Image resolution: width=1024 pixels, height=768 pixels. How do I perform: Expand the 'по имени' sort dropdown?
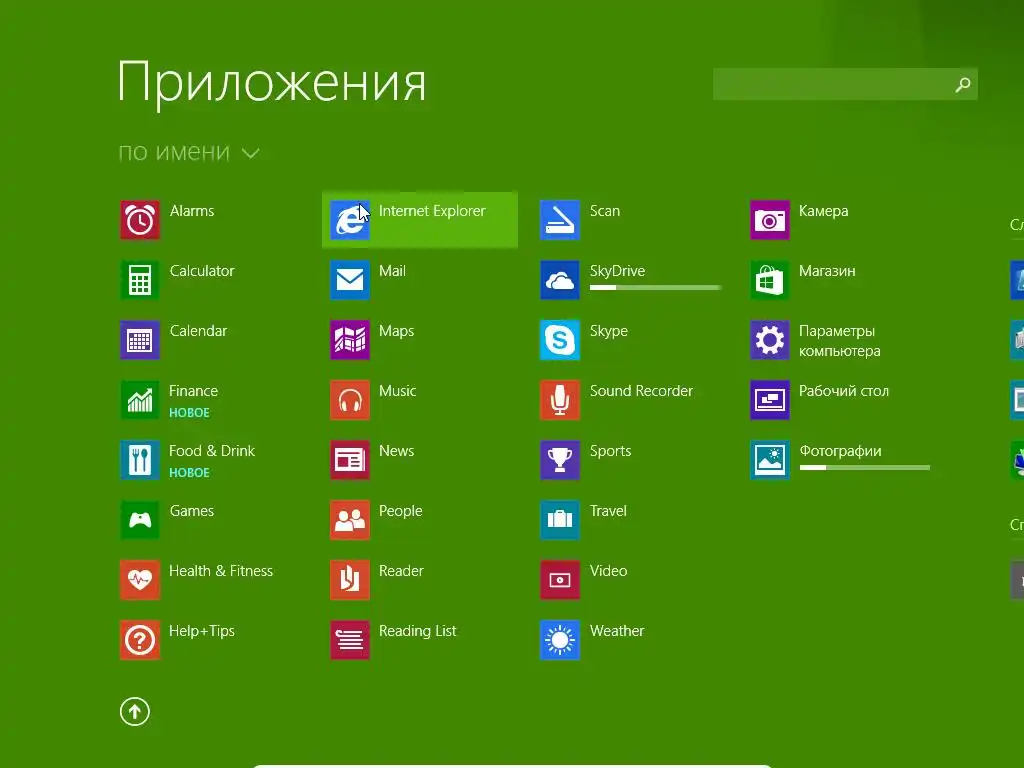click(189, 153)
